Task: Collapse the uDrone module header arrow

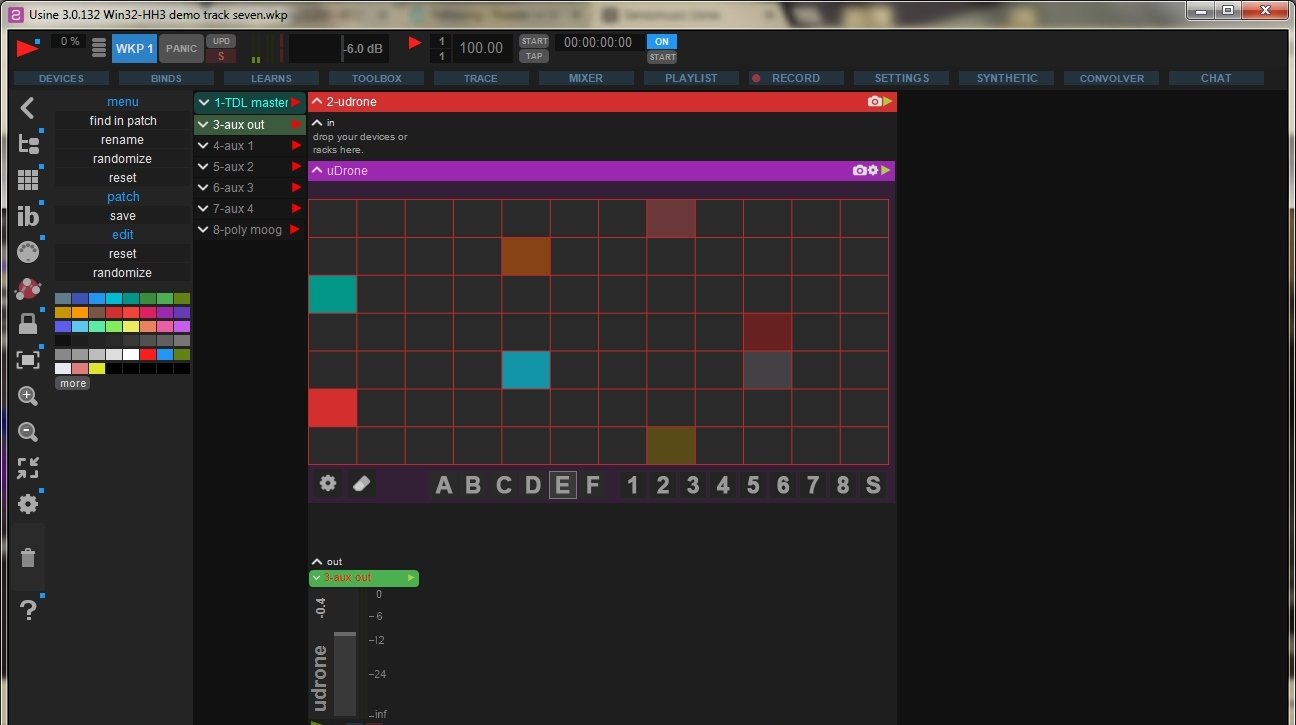Action: pyautogui.click(x=317, y=171)
